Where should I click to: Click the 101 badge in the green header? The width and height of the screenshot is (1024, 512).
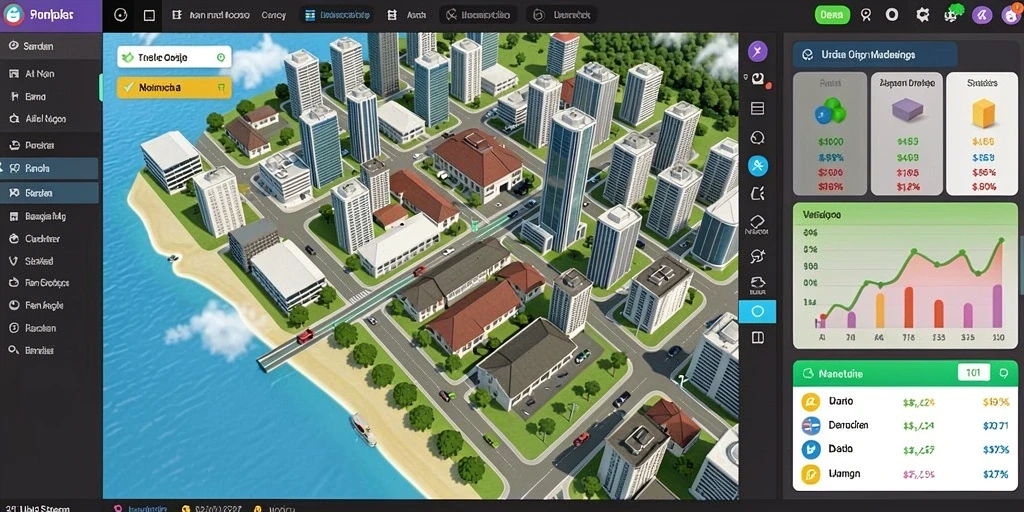(973, 374)
